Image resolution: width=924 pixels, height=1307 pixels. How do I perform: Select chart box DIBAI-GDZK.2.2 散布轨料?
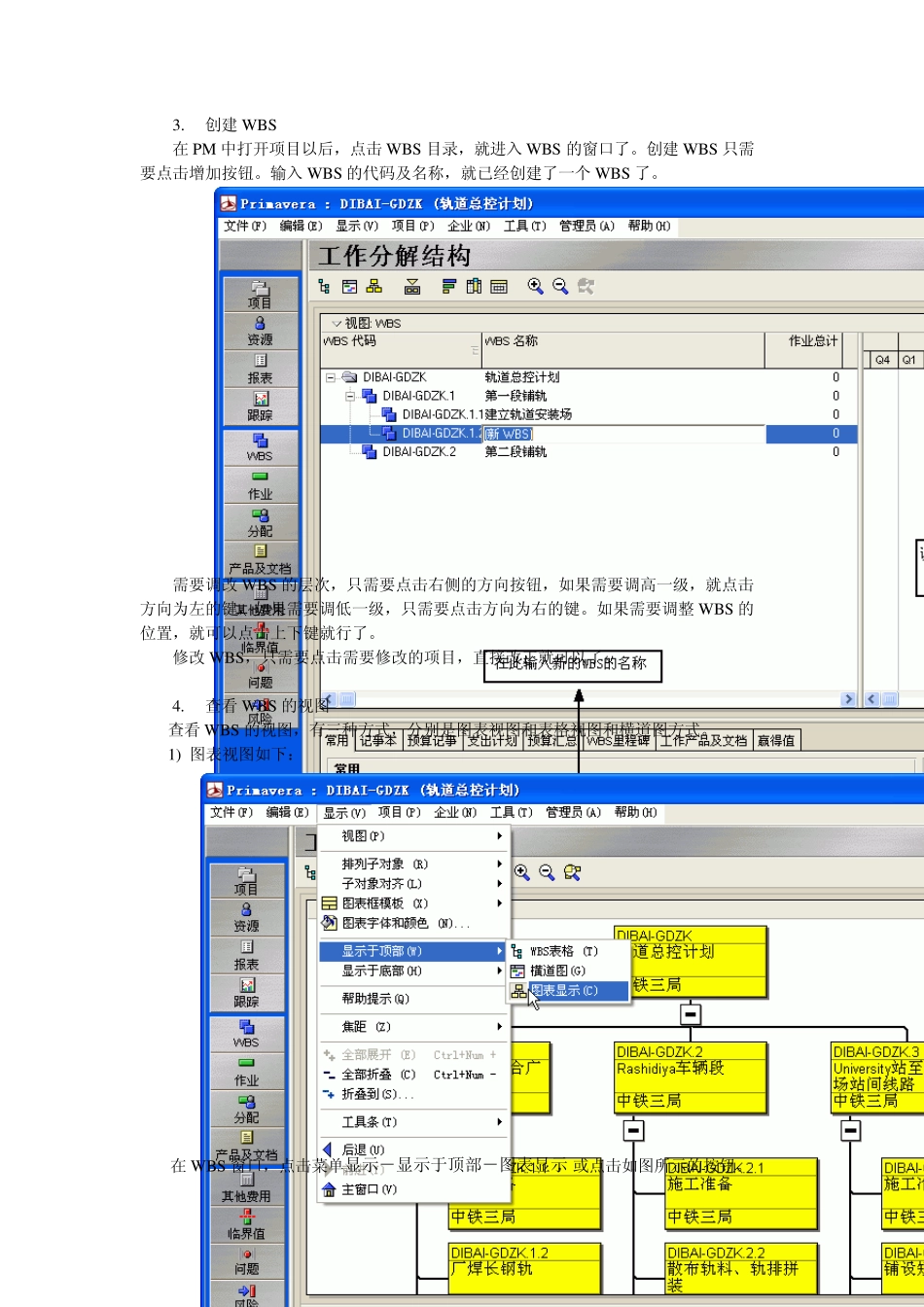point(741,1269)
